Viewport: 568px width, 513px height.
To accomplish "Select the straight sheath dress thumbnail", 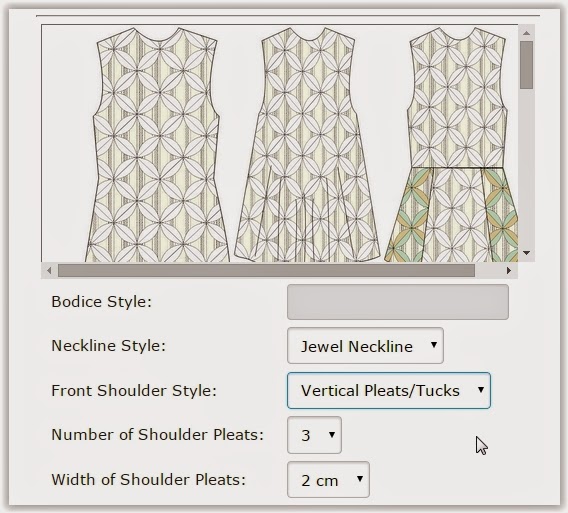I will [x=158, y=145].
